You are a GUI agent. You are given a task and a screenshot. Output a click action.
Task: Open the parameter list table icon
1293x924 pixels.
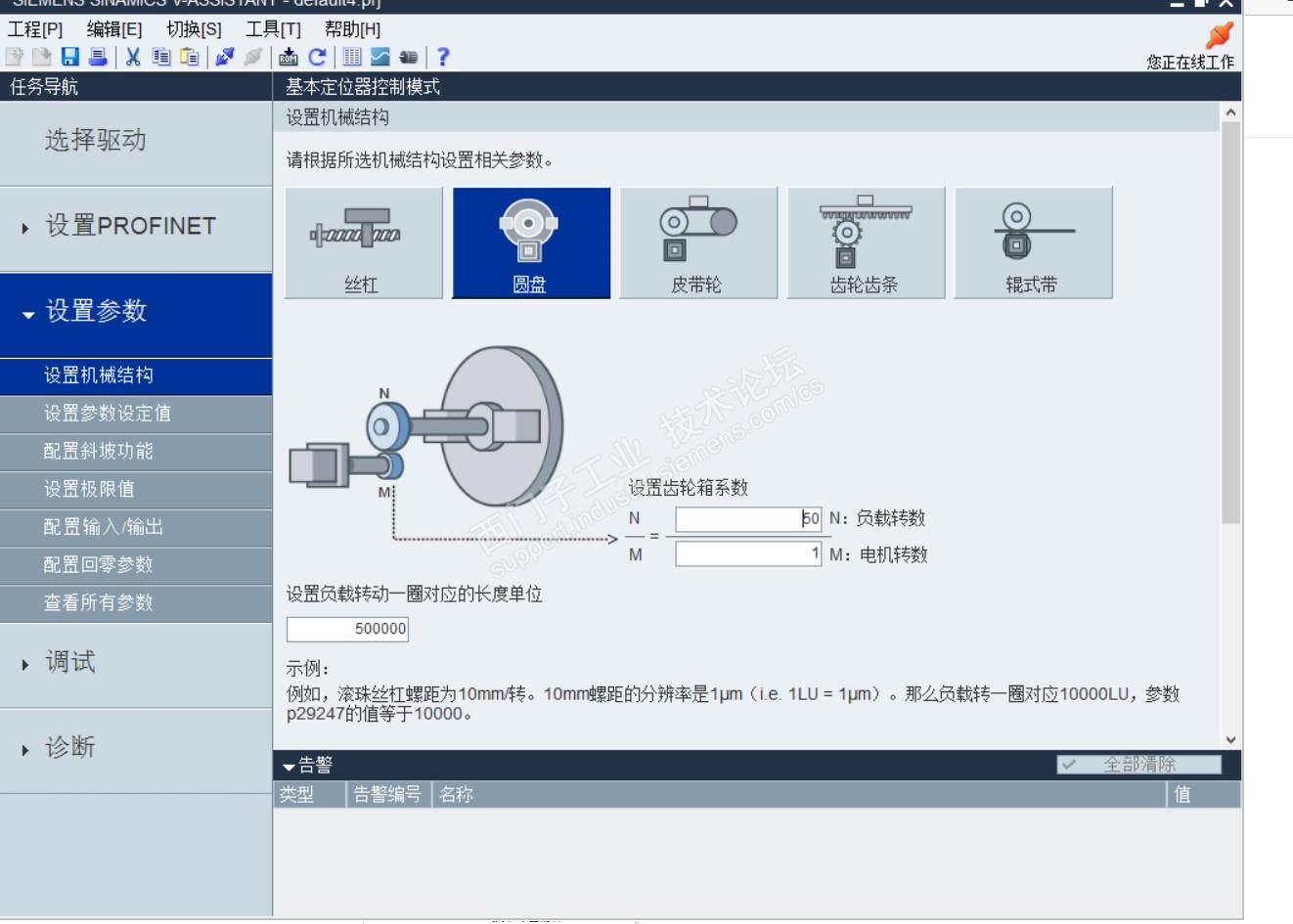pyautogui.click(x=352, y=58)
